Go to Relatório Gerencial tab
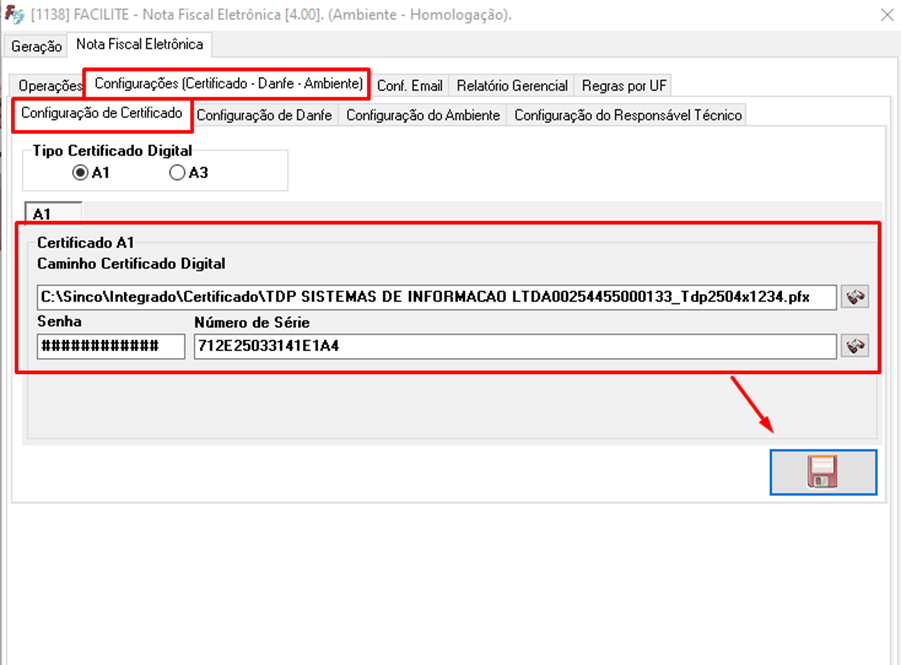This screenshot has width=901, height=665. click(x=512, y=86)
